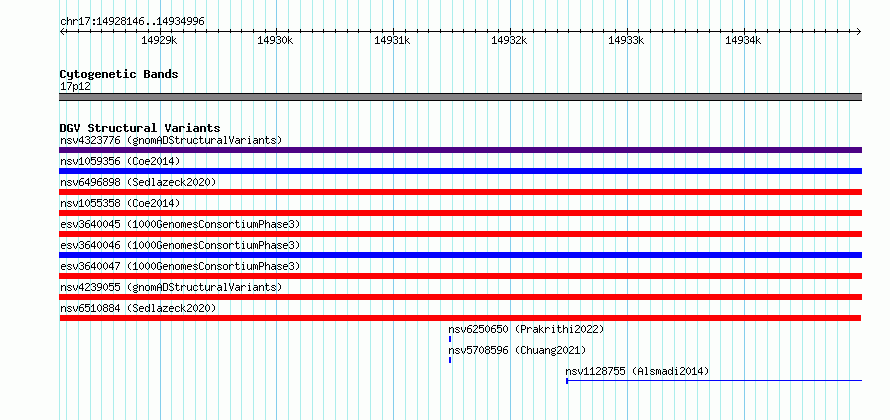This screenshot has width=890, height=420.
Task: Select the small blue nsv6250650 marker
Action: (x=450, y=339)
